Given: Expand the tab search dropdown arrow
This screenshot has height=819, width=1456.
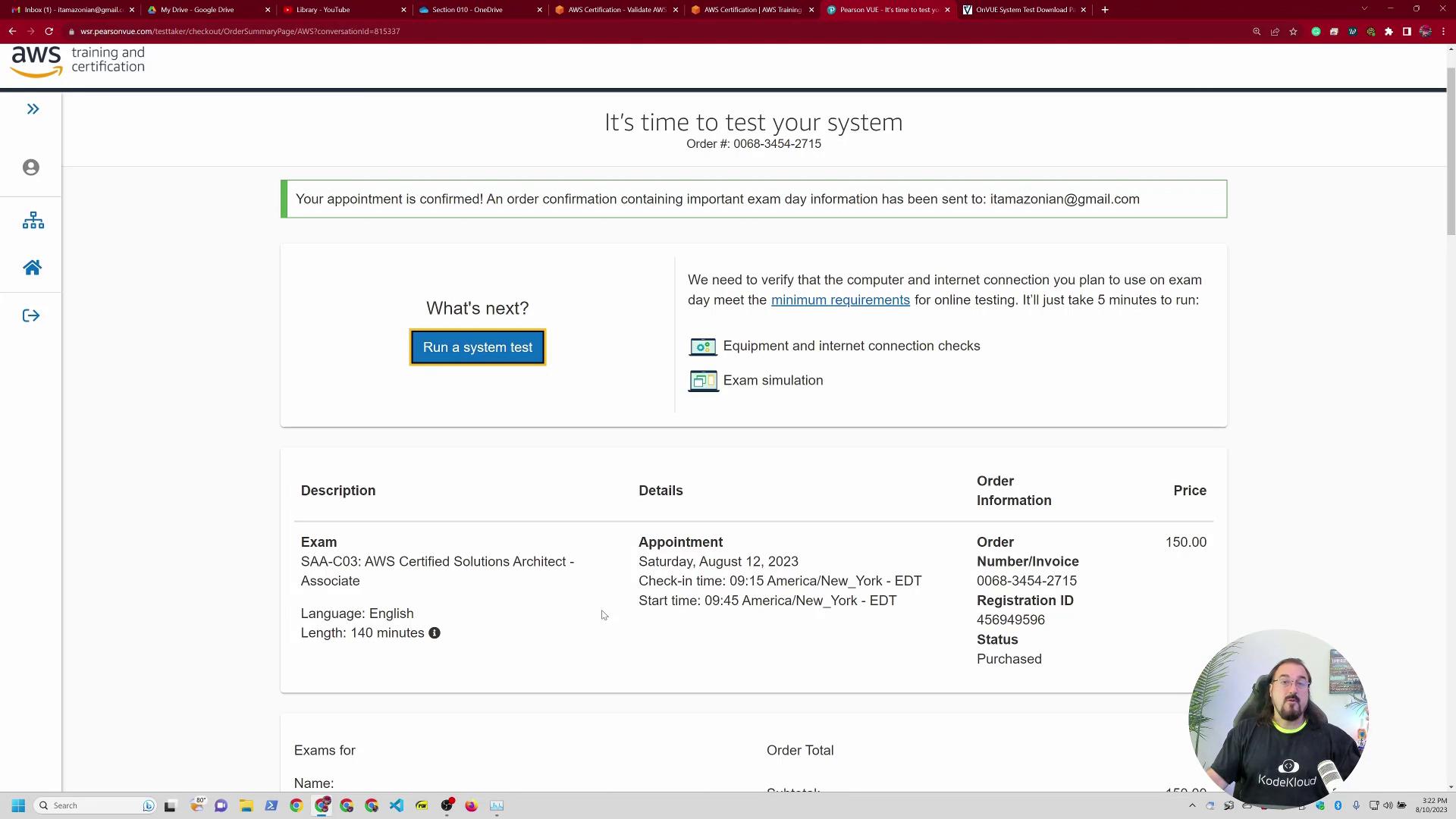Looking at the screenshot, I should pos(1364,9).
